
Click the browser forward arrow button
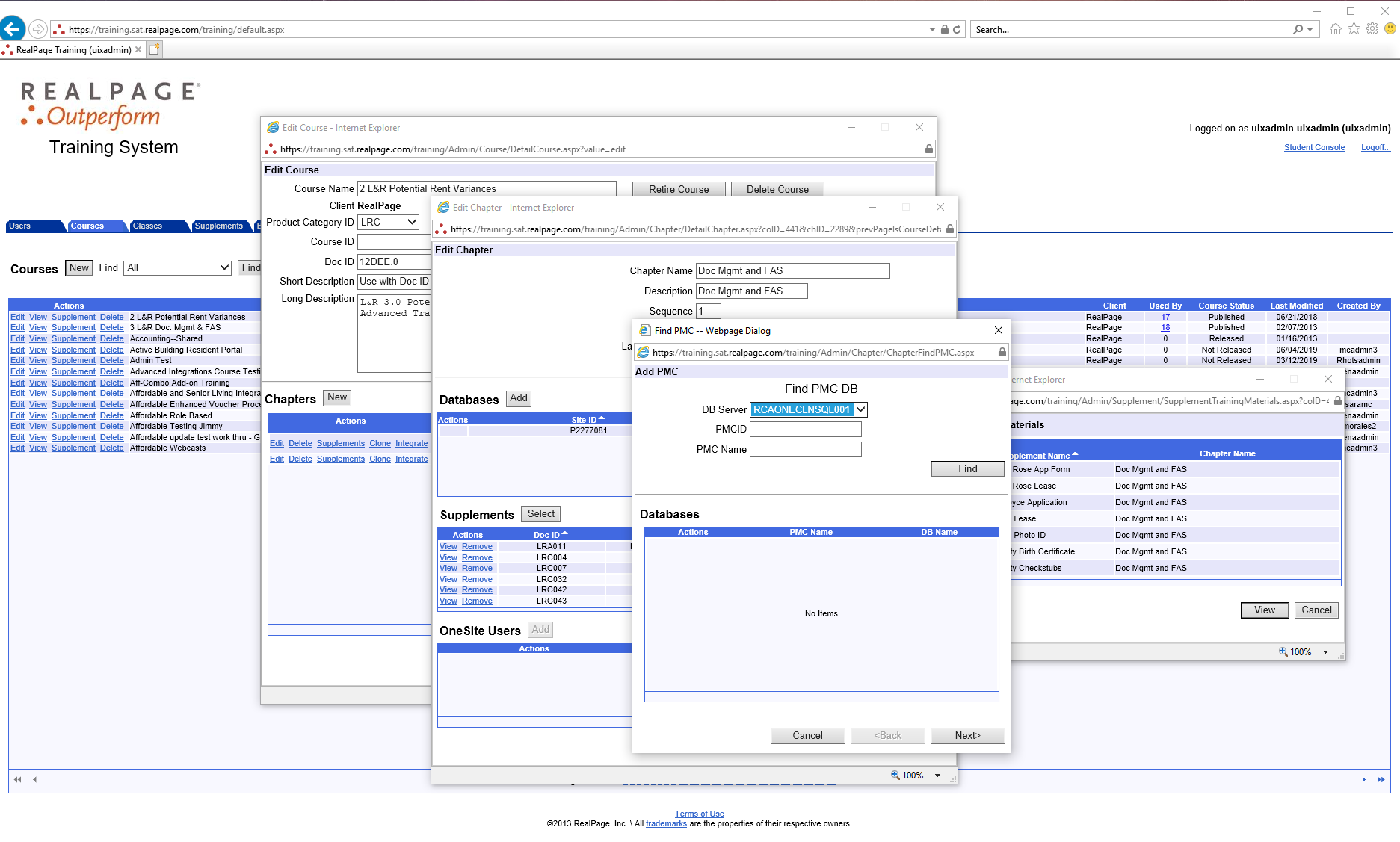(x=37, y=29)
